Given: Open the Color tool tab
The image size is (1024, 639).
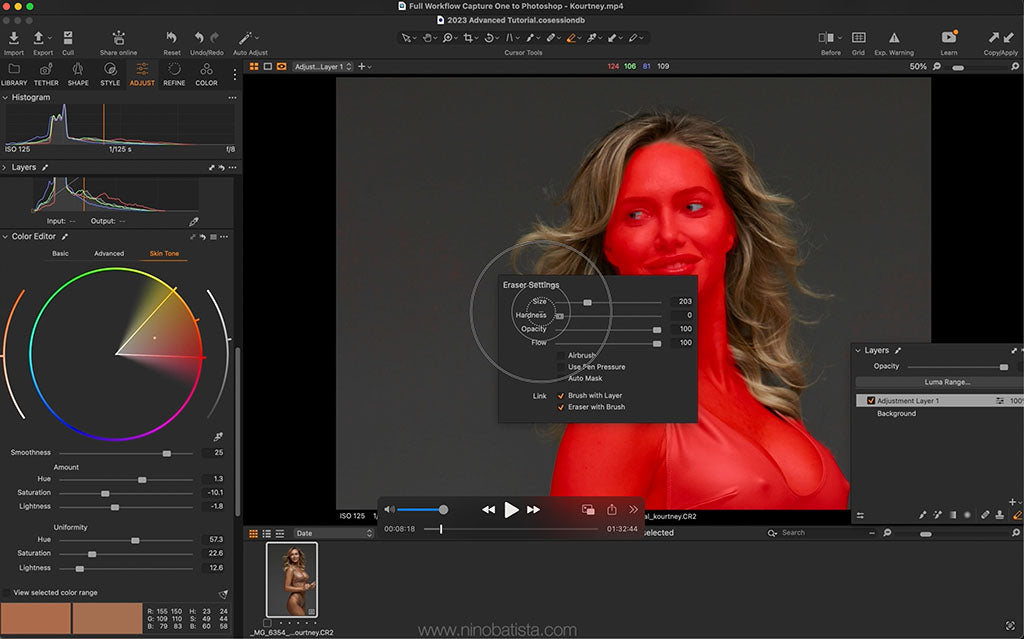Looking at the screenshot, I should [206, 73].
